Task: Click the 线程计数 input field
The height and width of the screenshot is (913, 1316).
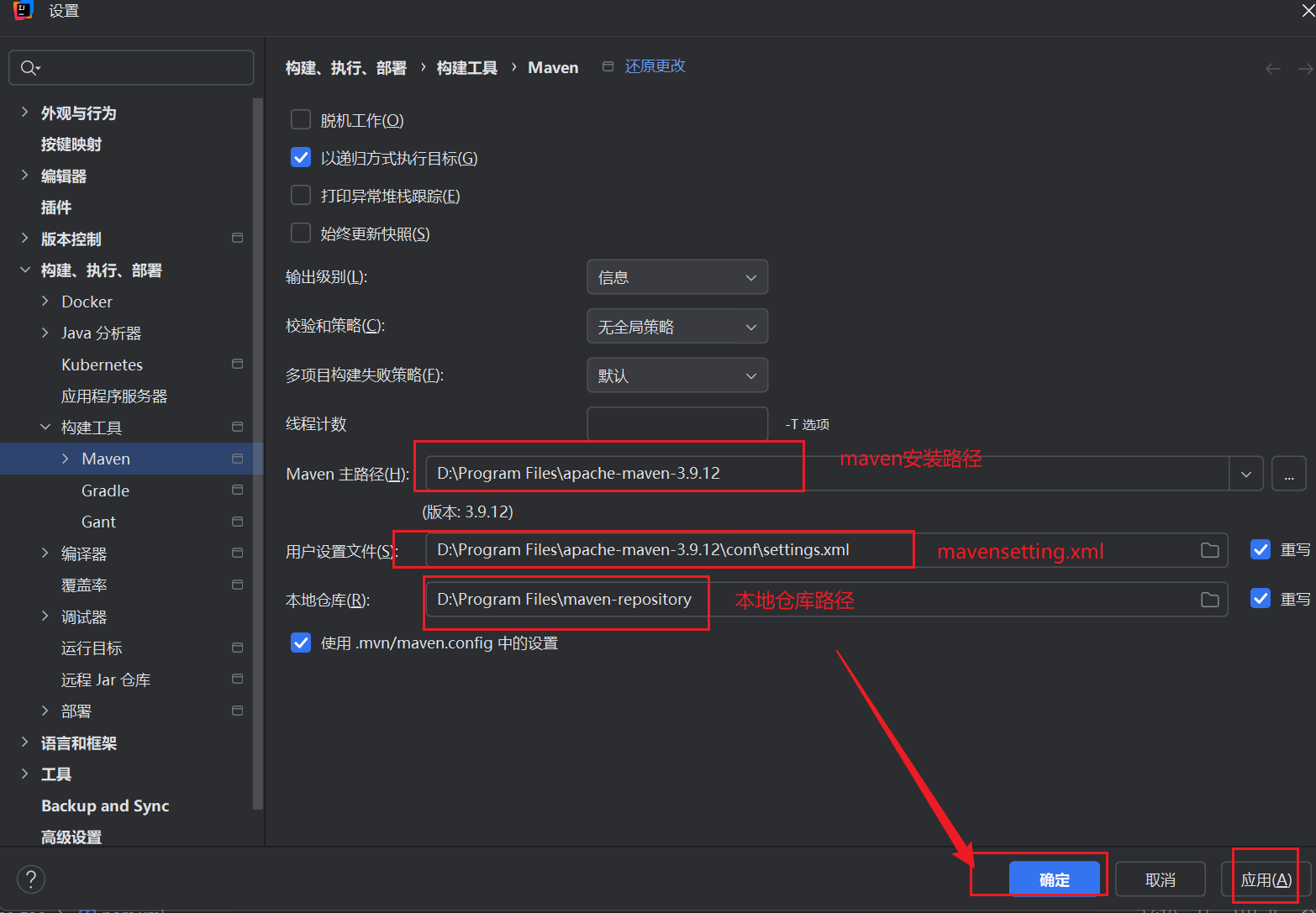Action: coord(677,424)
